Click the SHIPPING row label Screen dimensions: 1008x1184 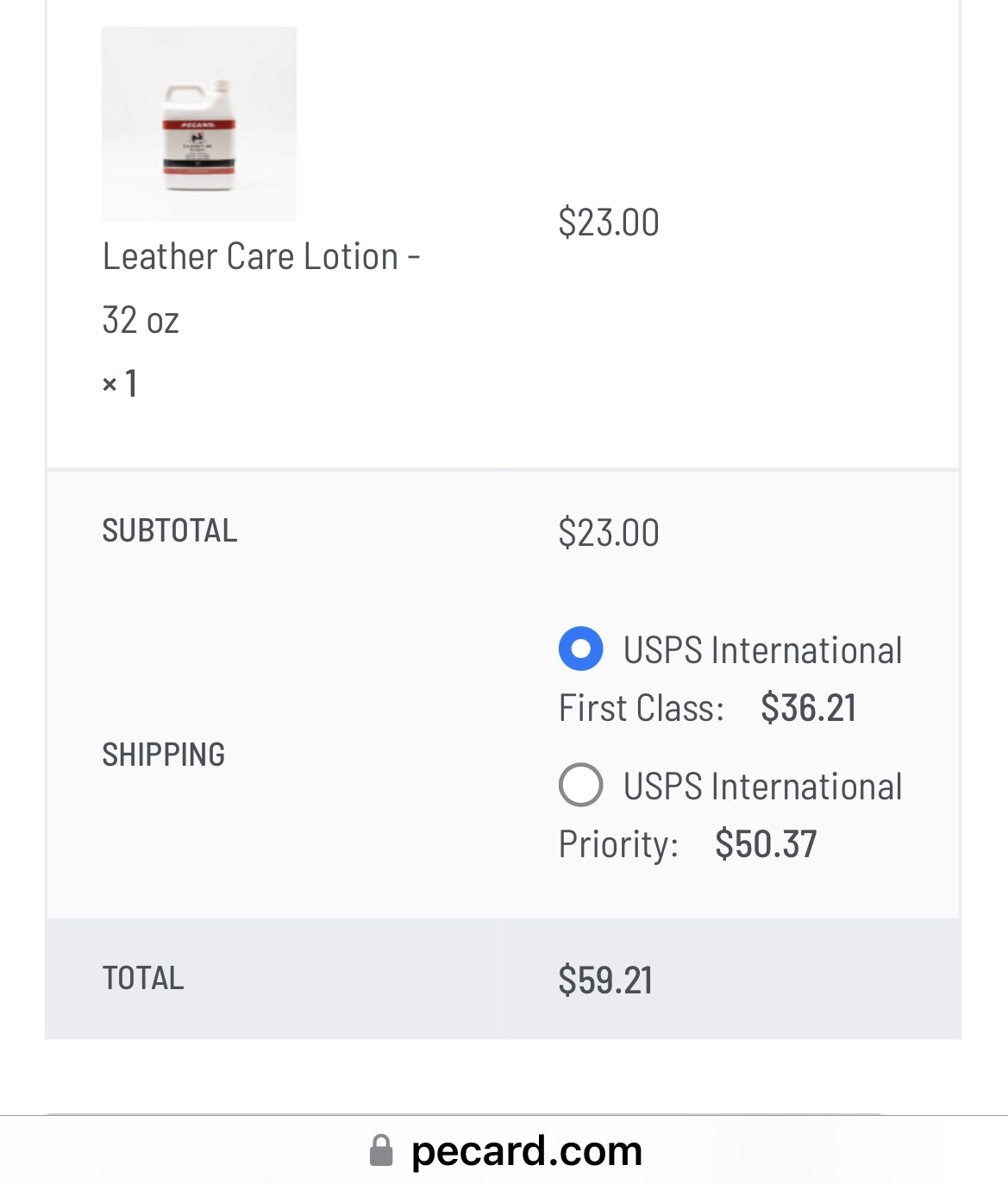click(164, 755)
